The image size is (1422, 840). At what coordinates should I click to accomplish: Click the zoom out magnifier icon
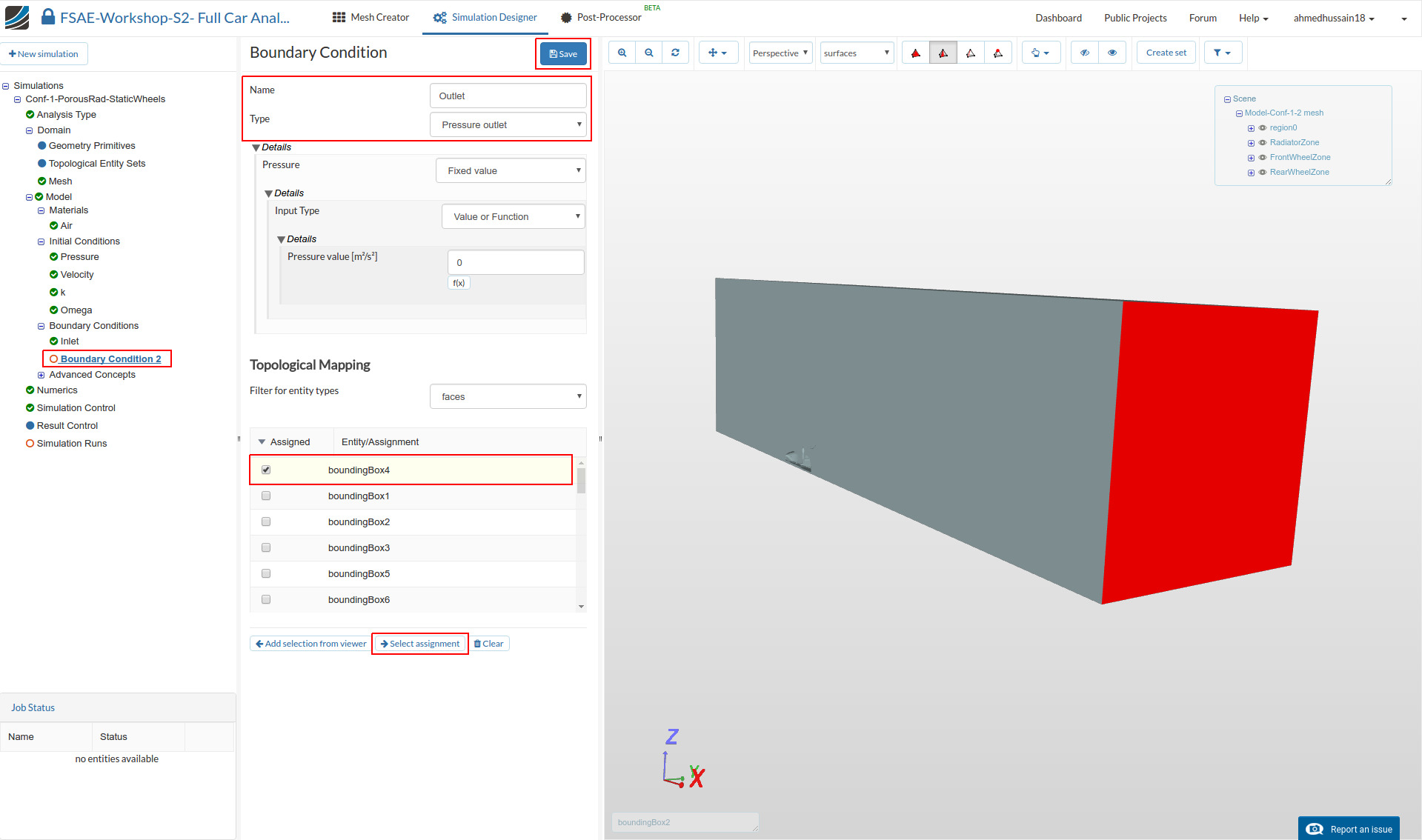(648, 53)
